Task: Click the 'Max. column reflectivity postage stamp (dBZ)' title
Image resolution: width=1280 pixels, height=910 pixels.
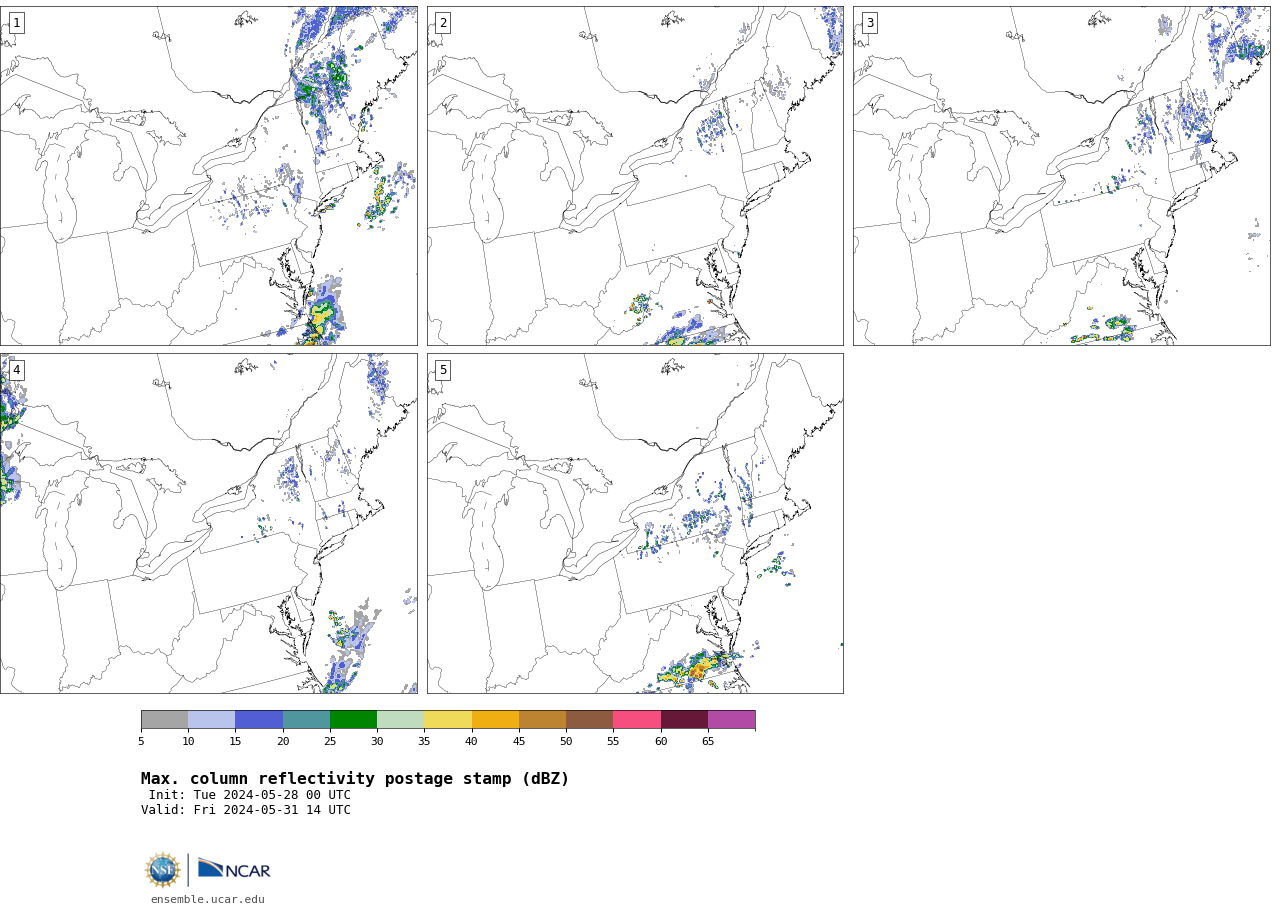Action: [x=355, y=779]
